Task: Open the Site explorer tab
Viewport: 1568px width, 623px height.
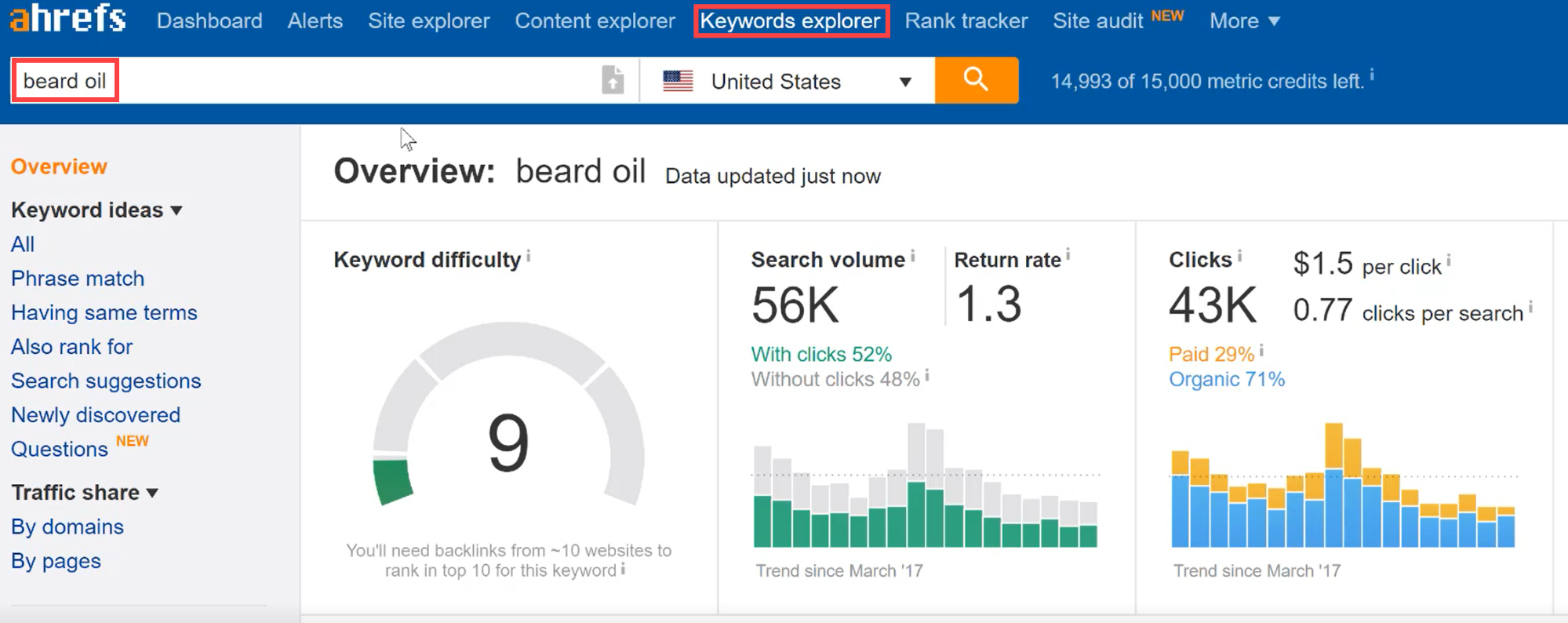Action: [x=428, y=21]
